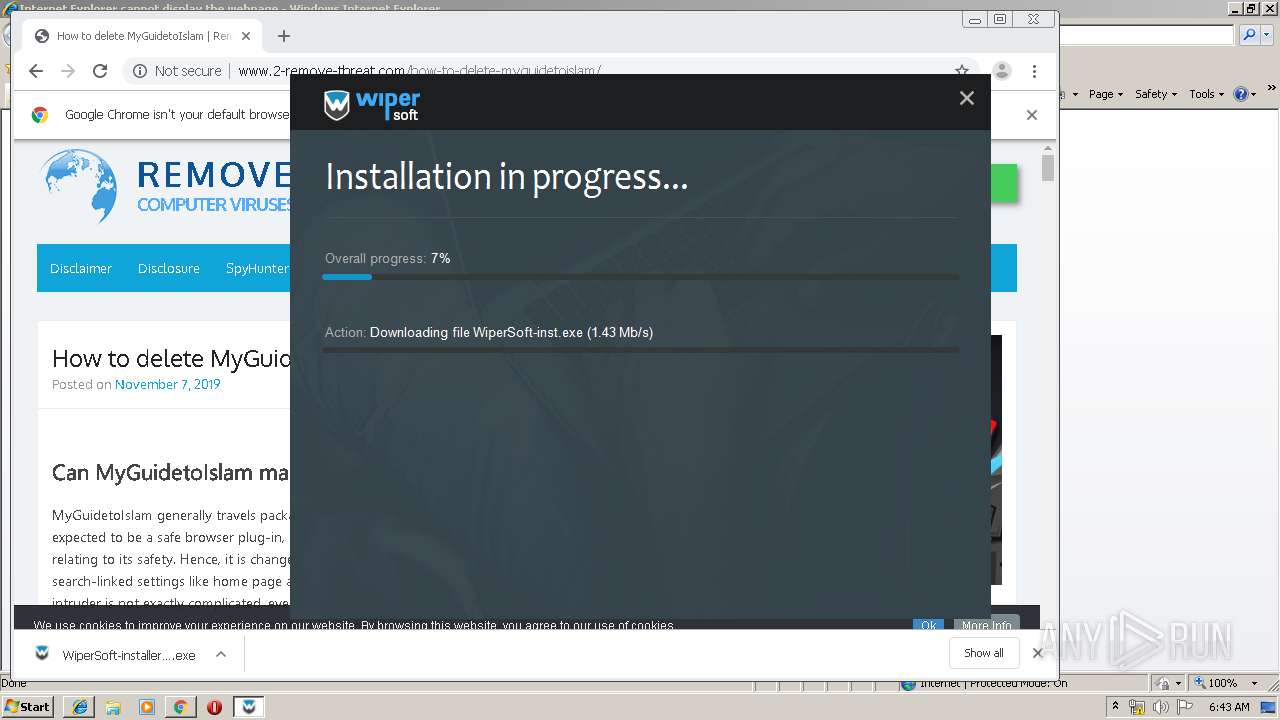Reload the Chrome page
1280x720 pixels.
[100, 71]
